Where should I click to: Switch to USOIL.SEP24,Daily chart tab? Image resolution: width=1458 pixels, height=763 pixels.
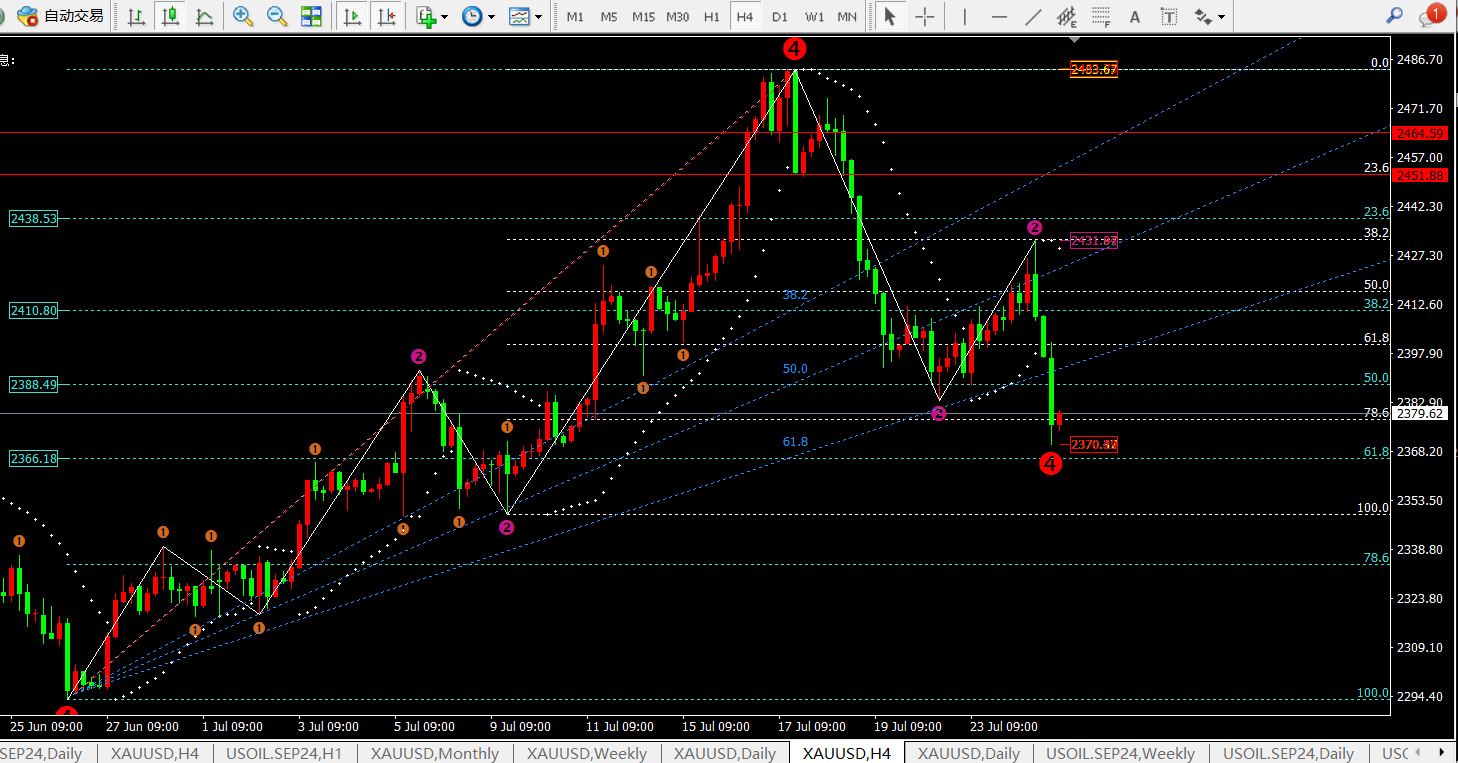[1288, 753]
